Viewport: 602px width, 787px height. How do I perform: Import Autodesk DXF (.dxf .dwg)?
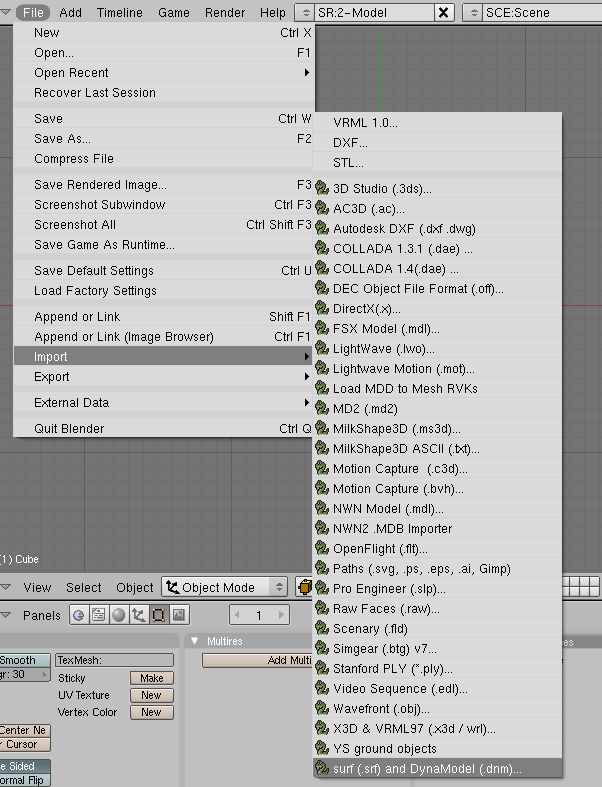coord(437,228)
